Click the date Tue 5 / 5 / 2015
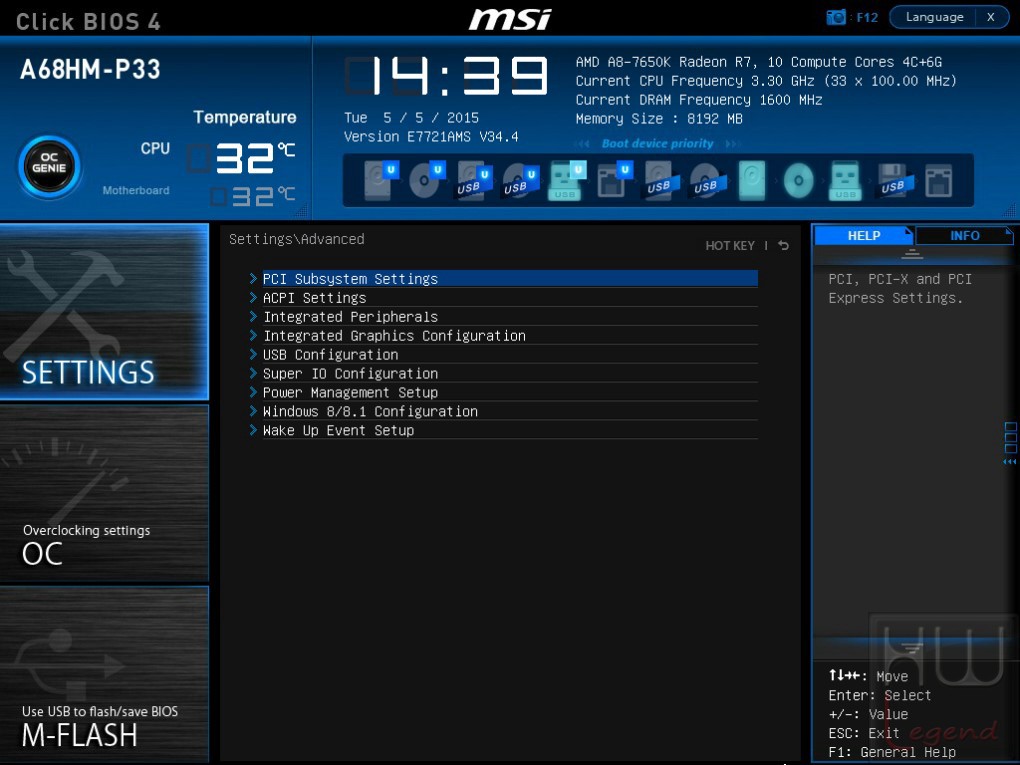Viewport: 1020px width, 765px height. (x=411, y=118)
